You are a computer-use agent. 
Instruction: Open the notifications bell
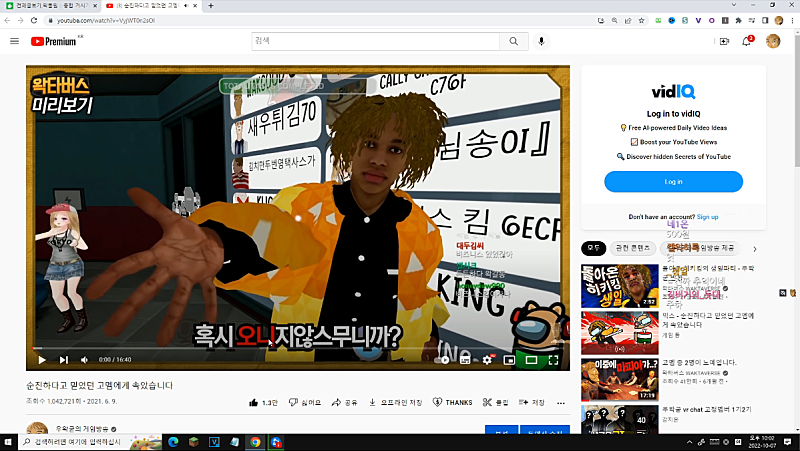coord(746,41)
